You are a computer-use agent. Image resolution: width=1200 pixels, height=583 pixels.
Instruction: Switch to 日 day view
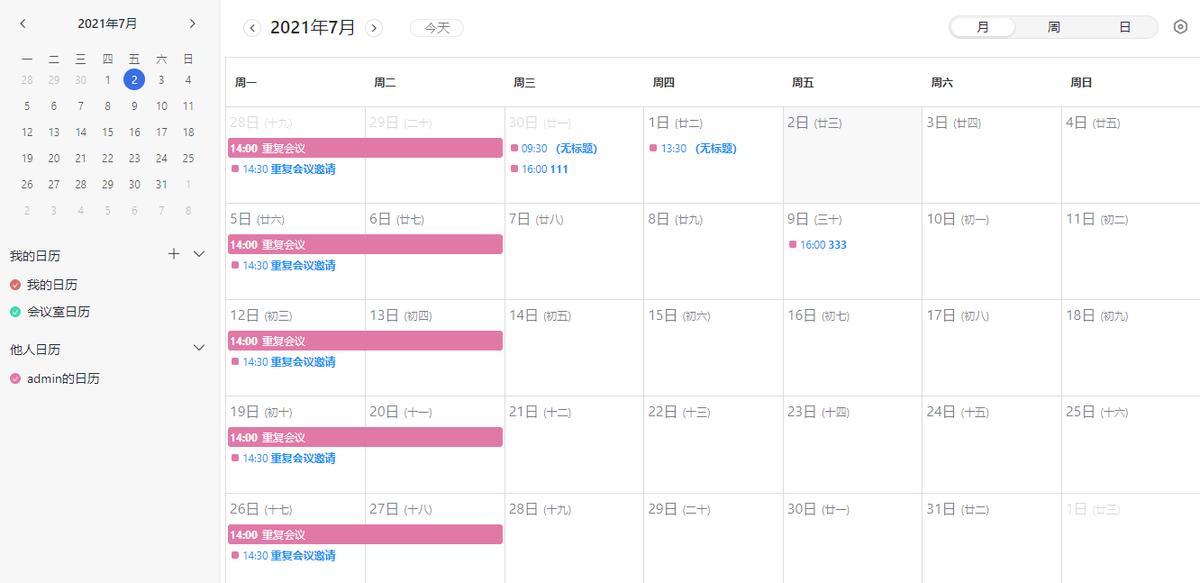1125,27
